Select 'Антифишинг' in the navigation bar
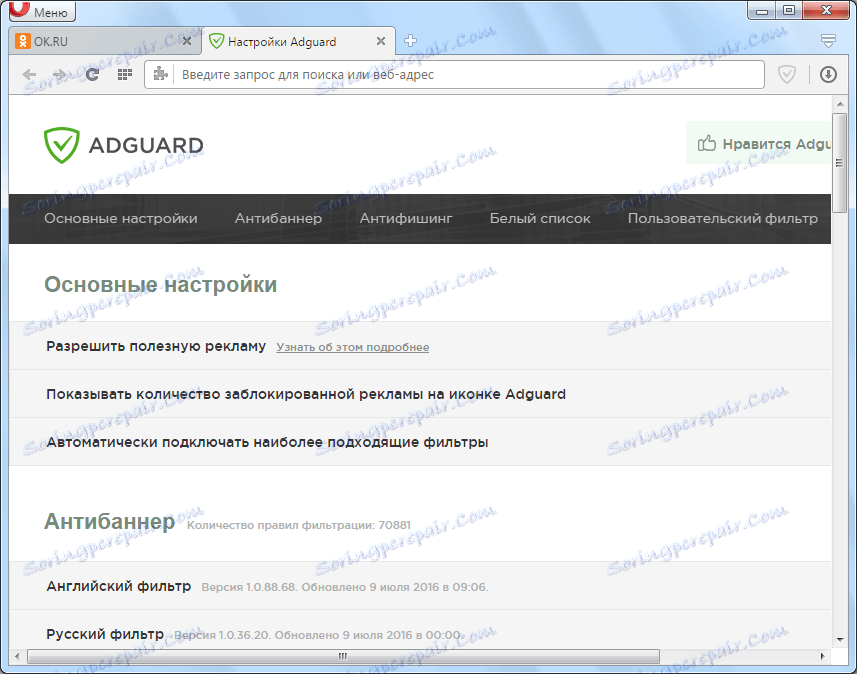The image size is (857, 674). (405, 218)
